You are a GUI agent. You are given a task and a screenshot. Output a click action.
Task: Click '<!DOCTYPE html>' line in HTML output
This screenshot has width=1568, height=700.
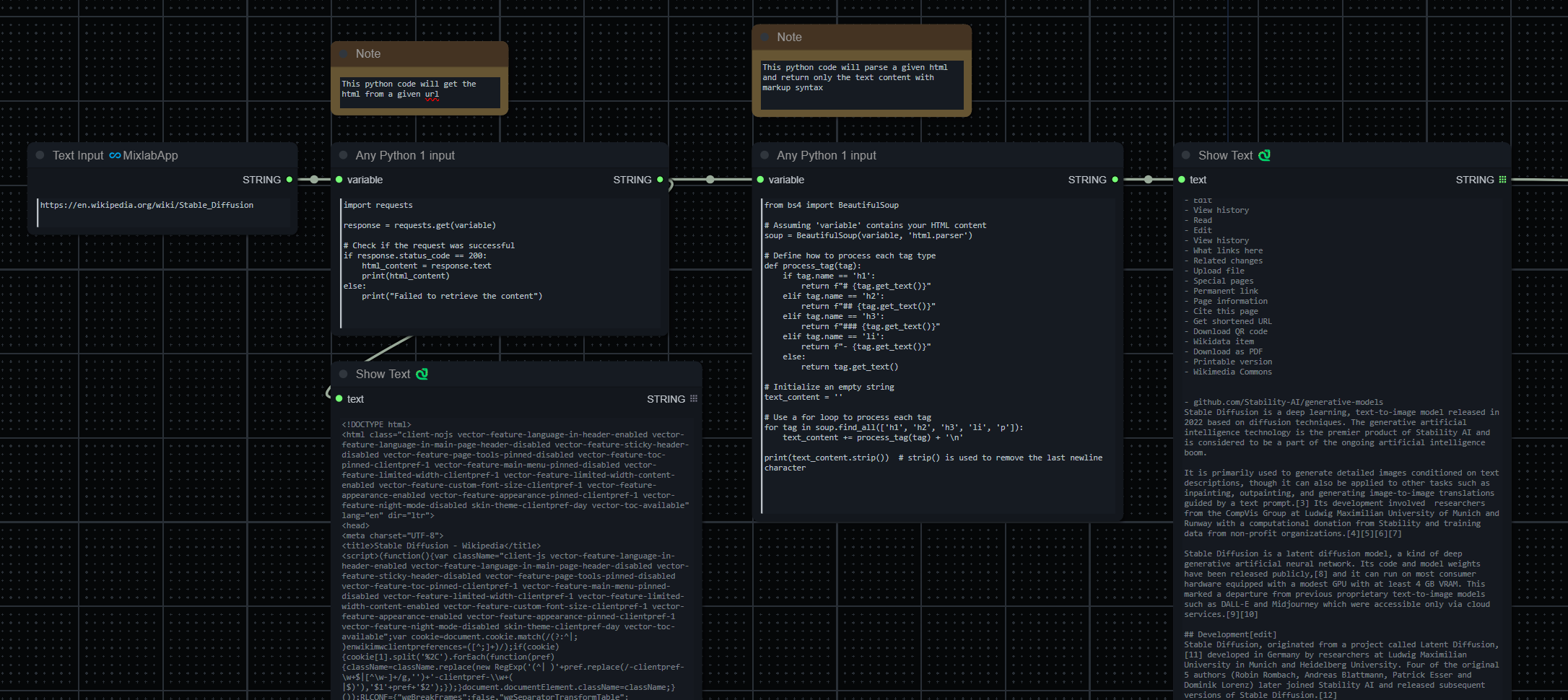pos(376,424)
